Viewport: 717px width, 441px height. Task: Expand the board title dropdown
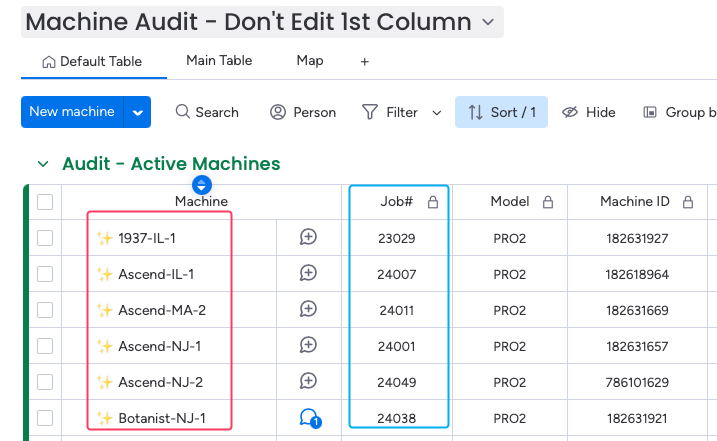(488, 22)
